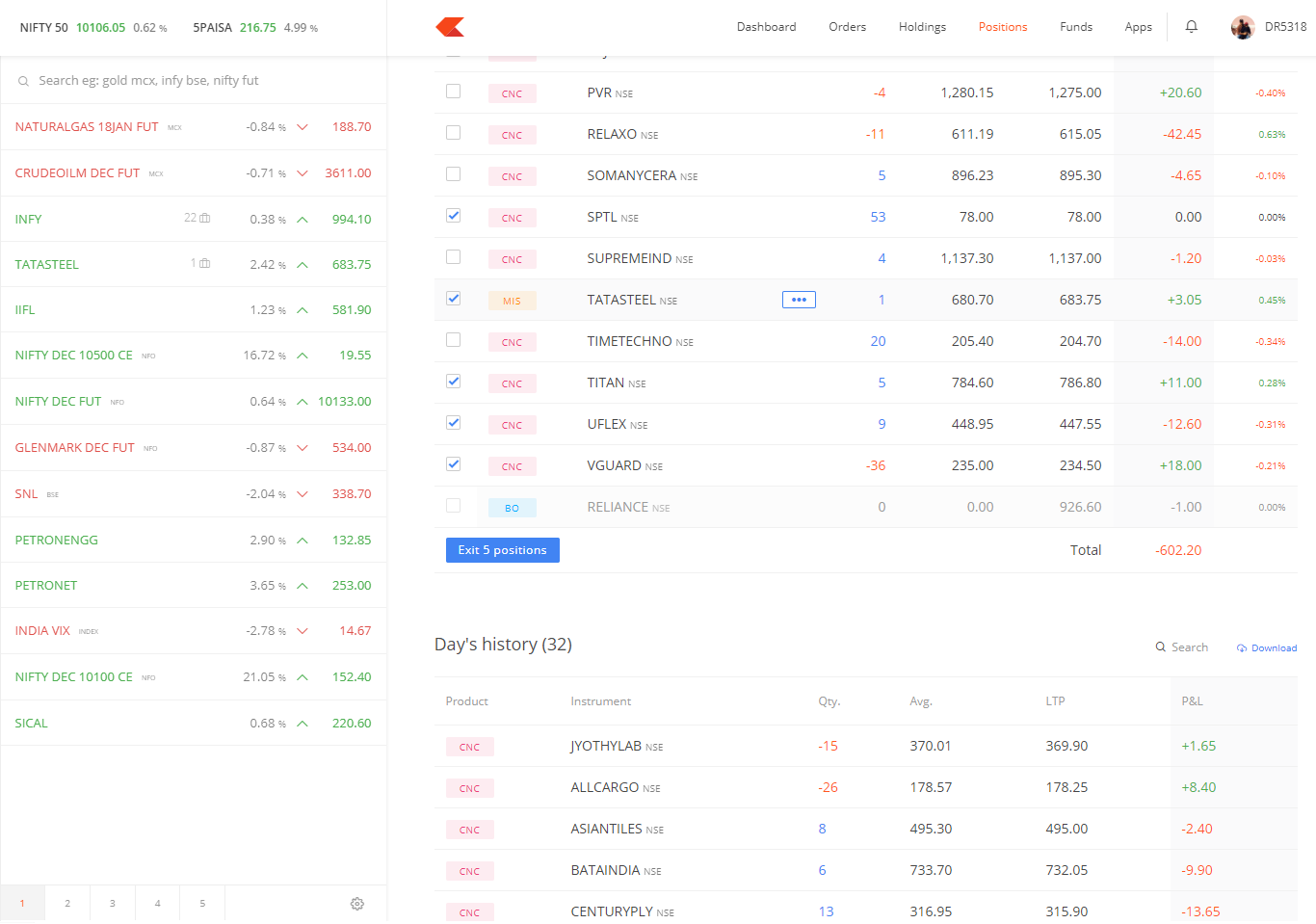This screenshot has width=1316, height=924.
Task: Click the NIFTY DEC FUT up arrow
Action: (303, 402)
